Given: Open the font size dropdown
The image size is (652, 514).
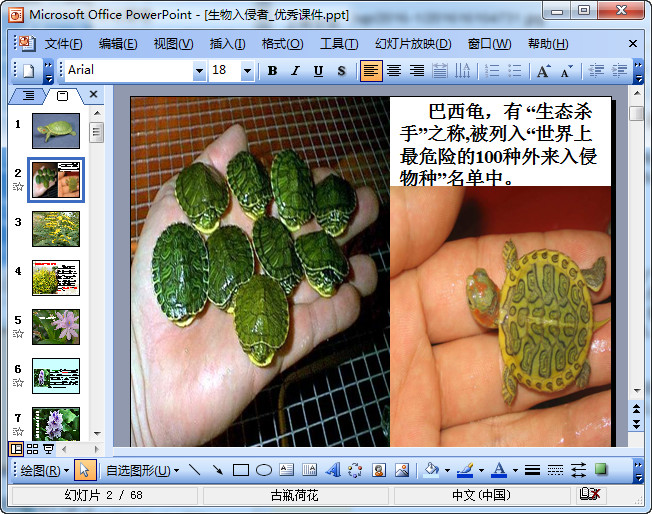Looking at the screenshot, I should coord(247,71).
